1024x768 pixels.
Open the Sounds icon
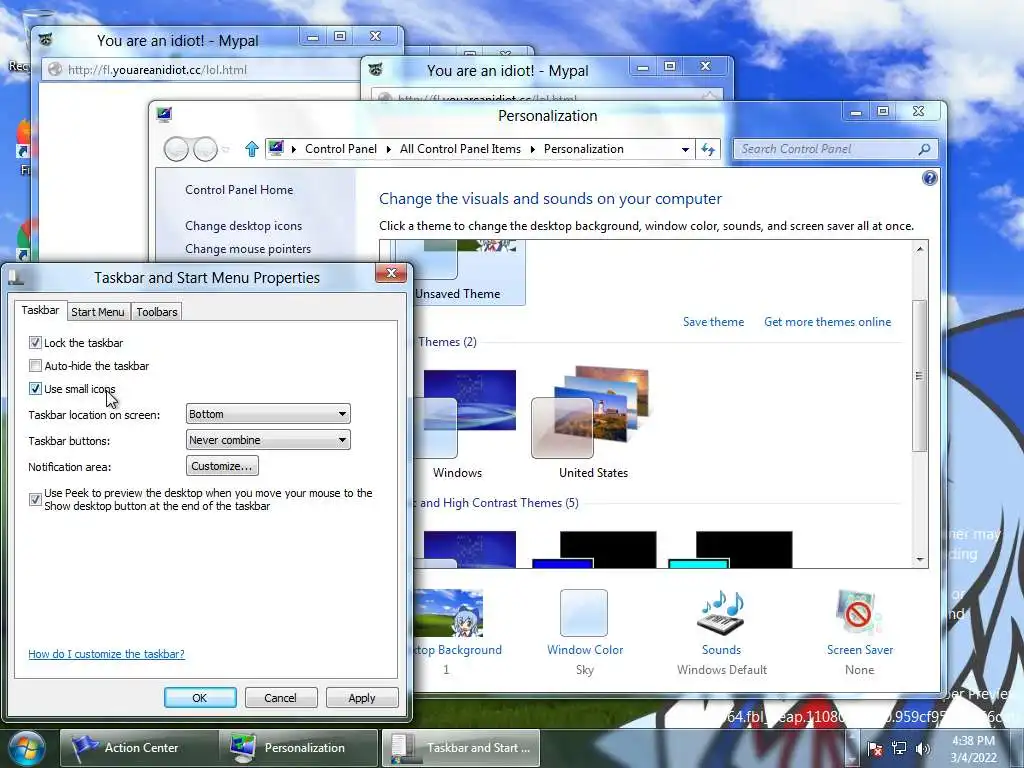[721, 613]
